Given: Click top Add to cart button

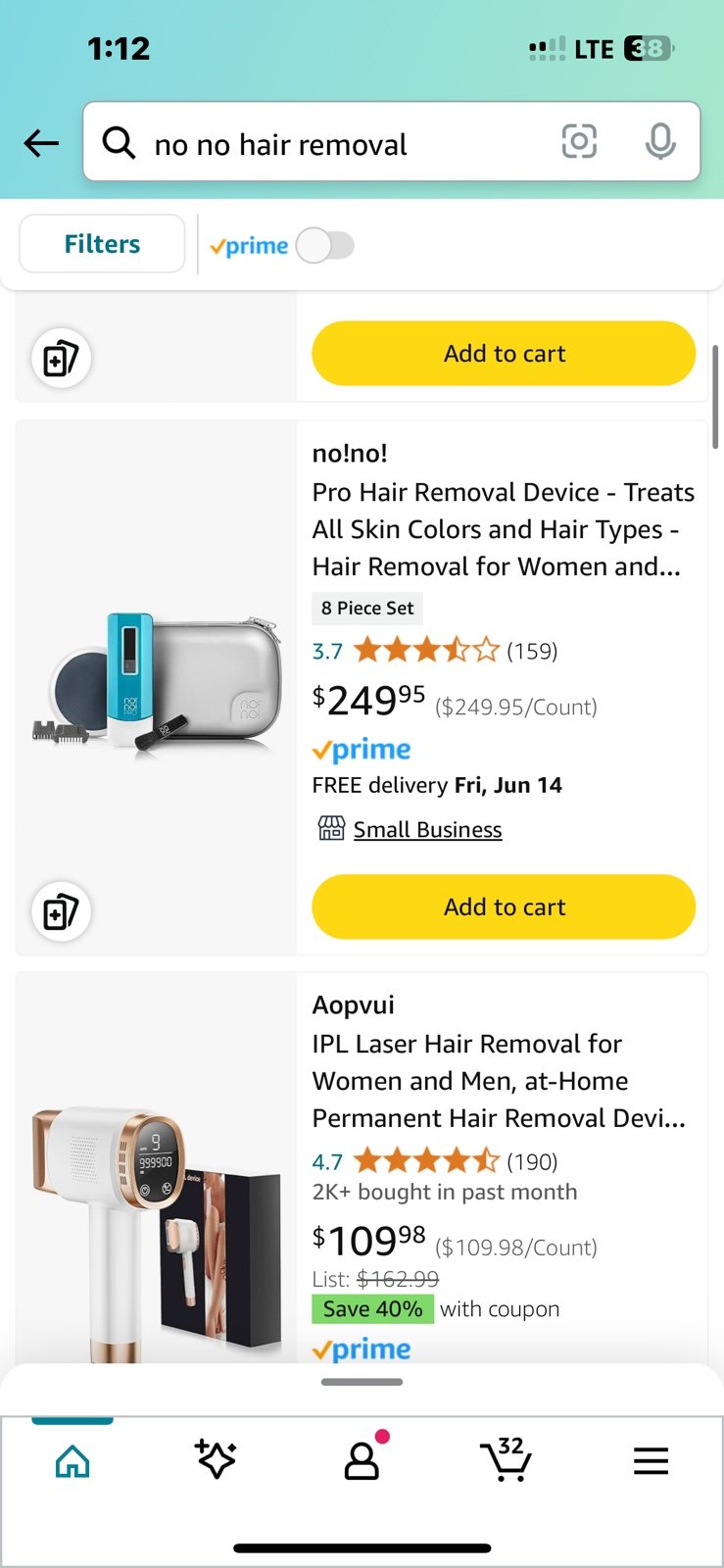Looking at the screenshot, I should pyautogui.click(x=504, y=353).
